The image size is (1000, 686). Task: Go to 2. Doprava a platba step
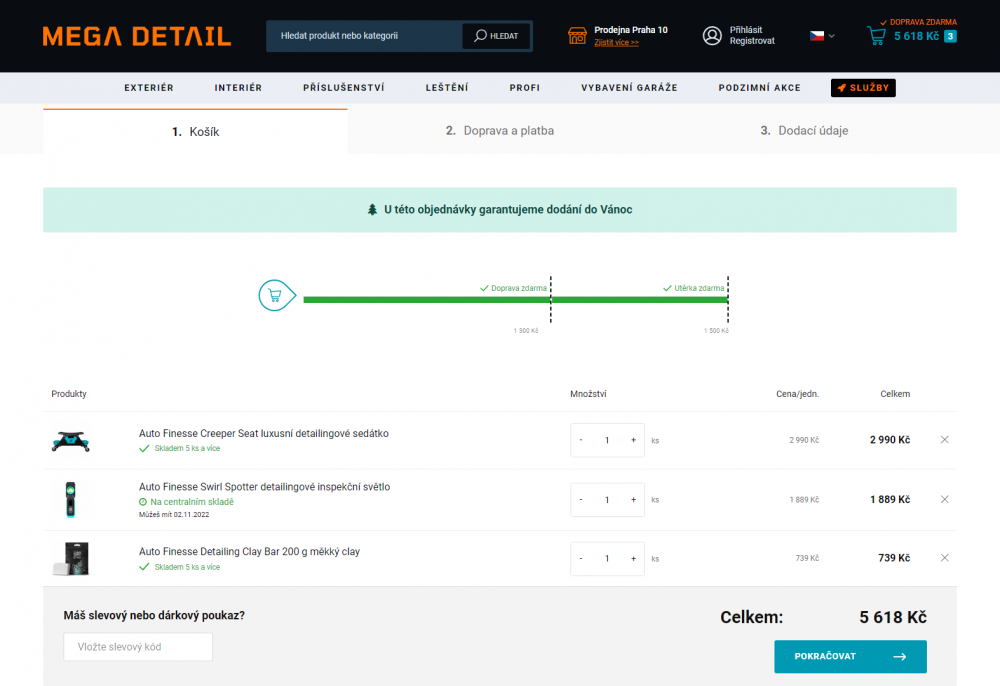pyautogui.click(x=499, y=131)
